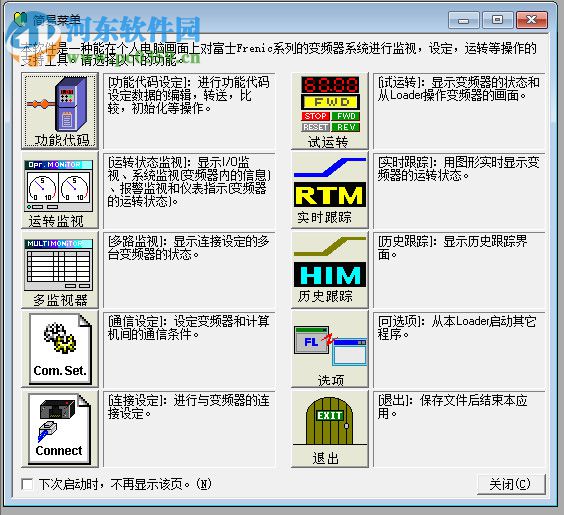564x515 pixels.
Task: Open the 功能代码 function code icon
Action: pos(60,111)
